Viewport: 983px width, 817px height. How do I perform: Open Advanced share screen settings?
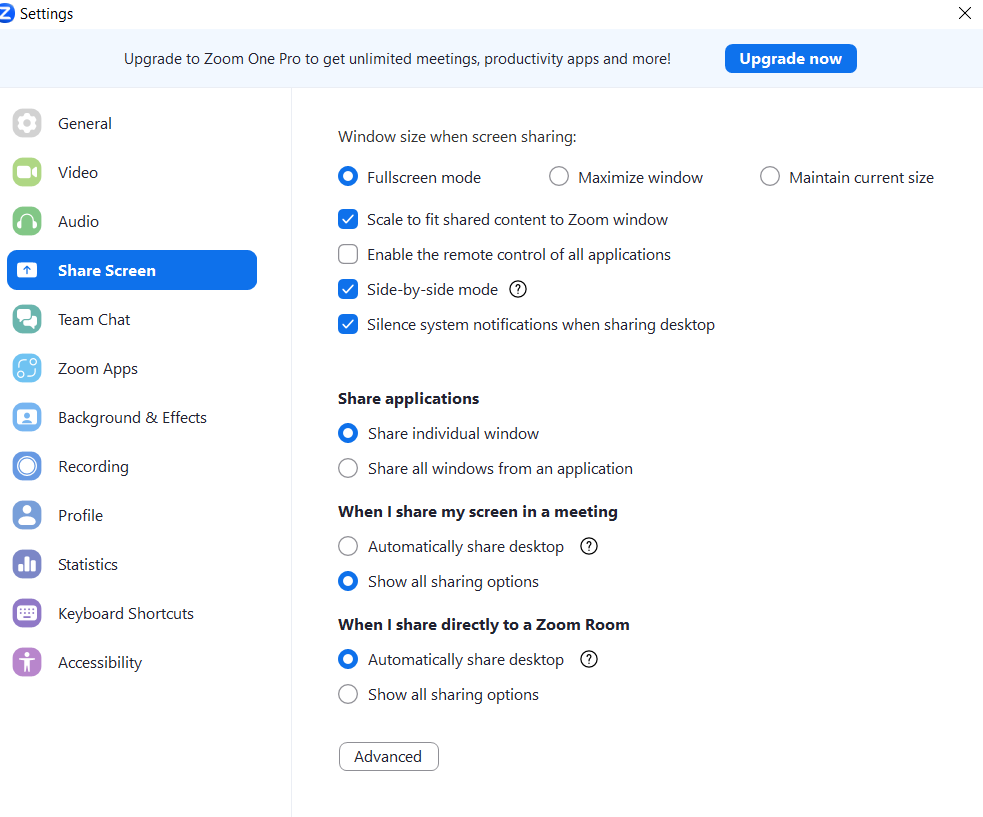[x=389, y=757]
